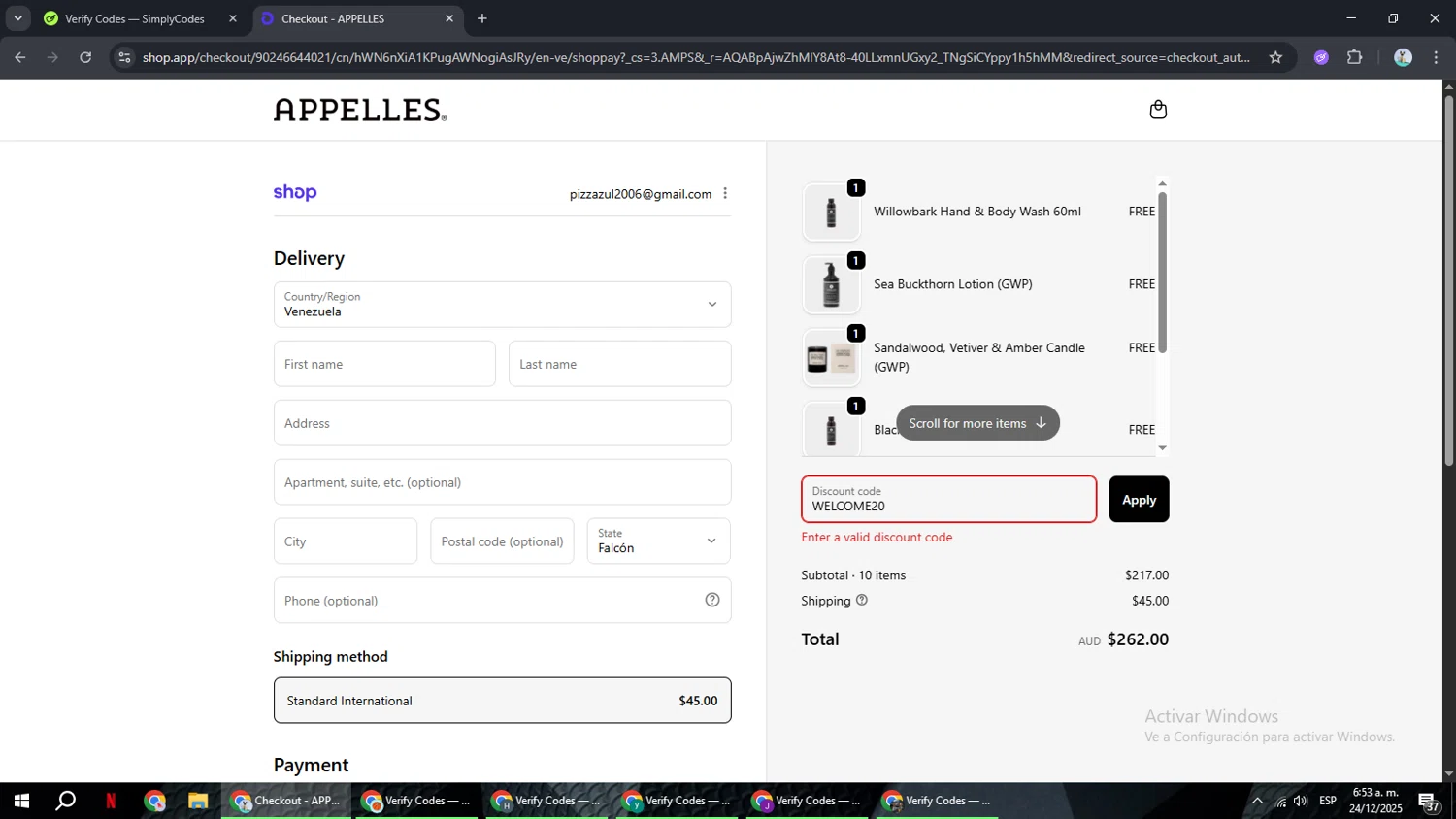
Task: Focus the City field
Action: (x=345, y=541)
